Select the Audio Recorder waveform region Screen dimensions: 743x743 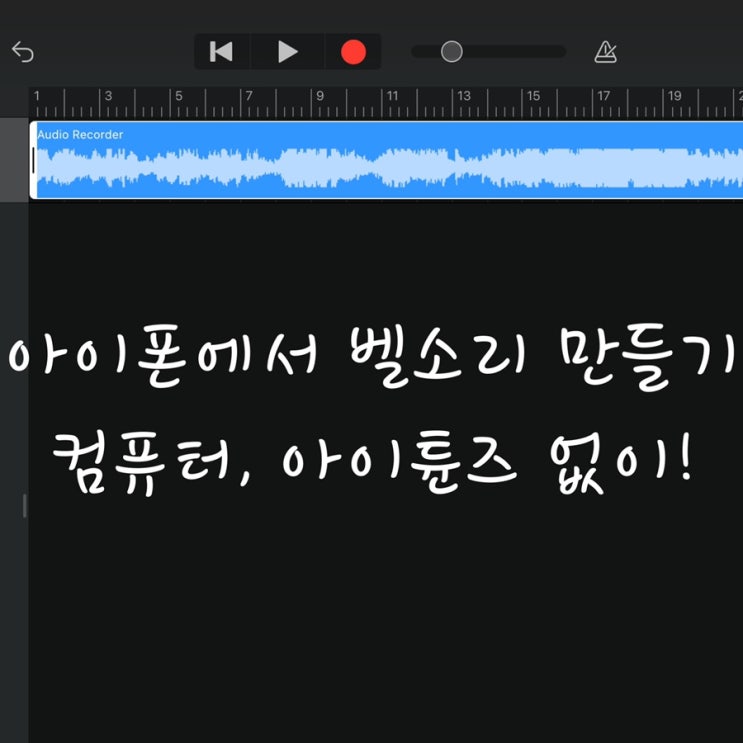coord(386,160)
